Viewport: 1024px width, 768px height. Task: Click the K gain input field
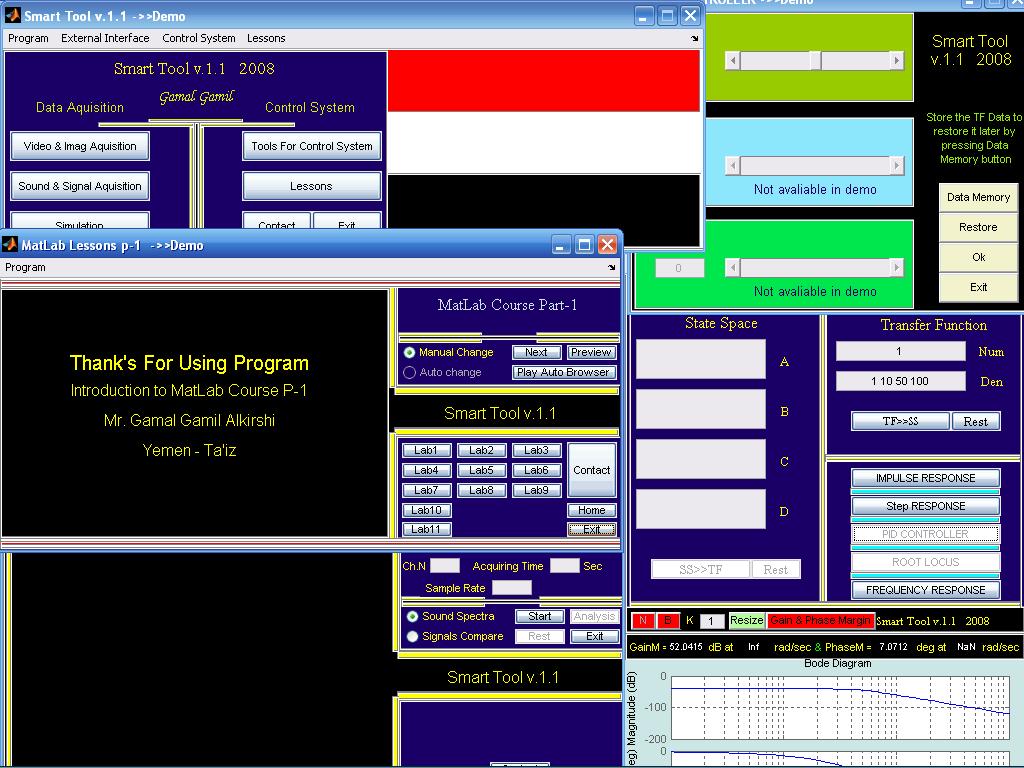pos(712,621)
